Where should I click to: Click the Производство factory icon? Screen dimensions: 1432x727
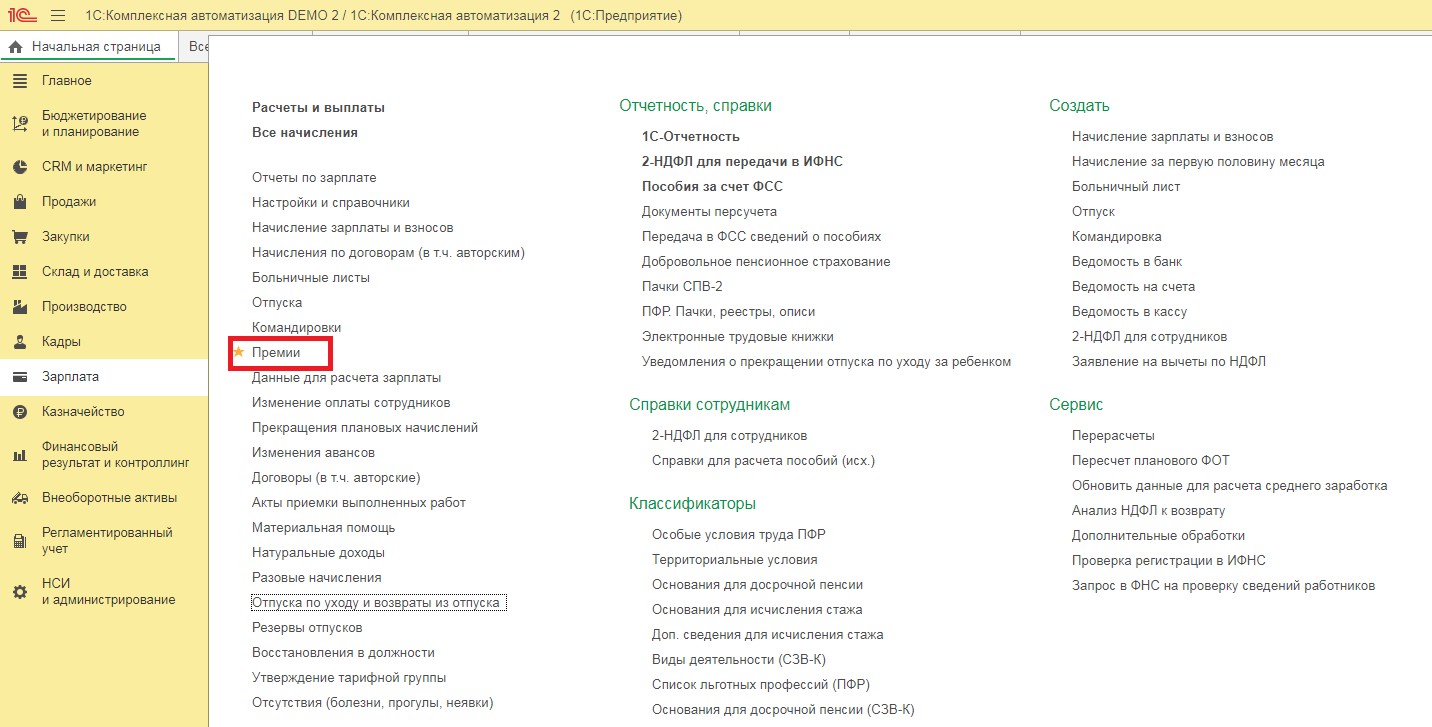tap(19, 307)
